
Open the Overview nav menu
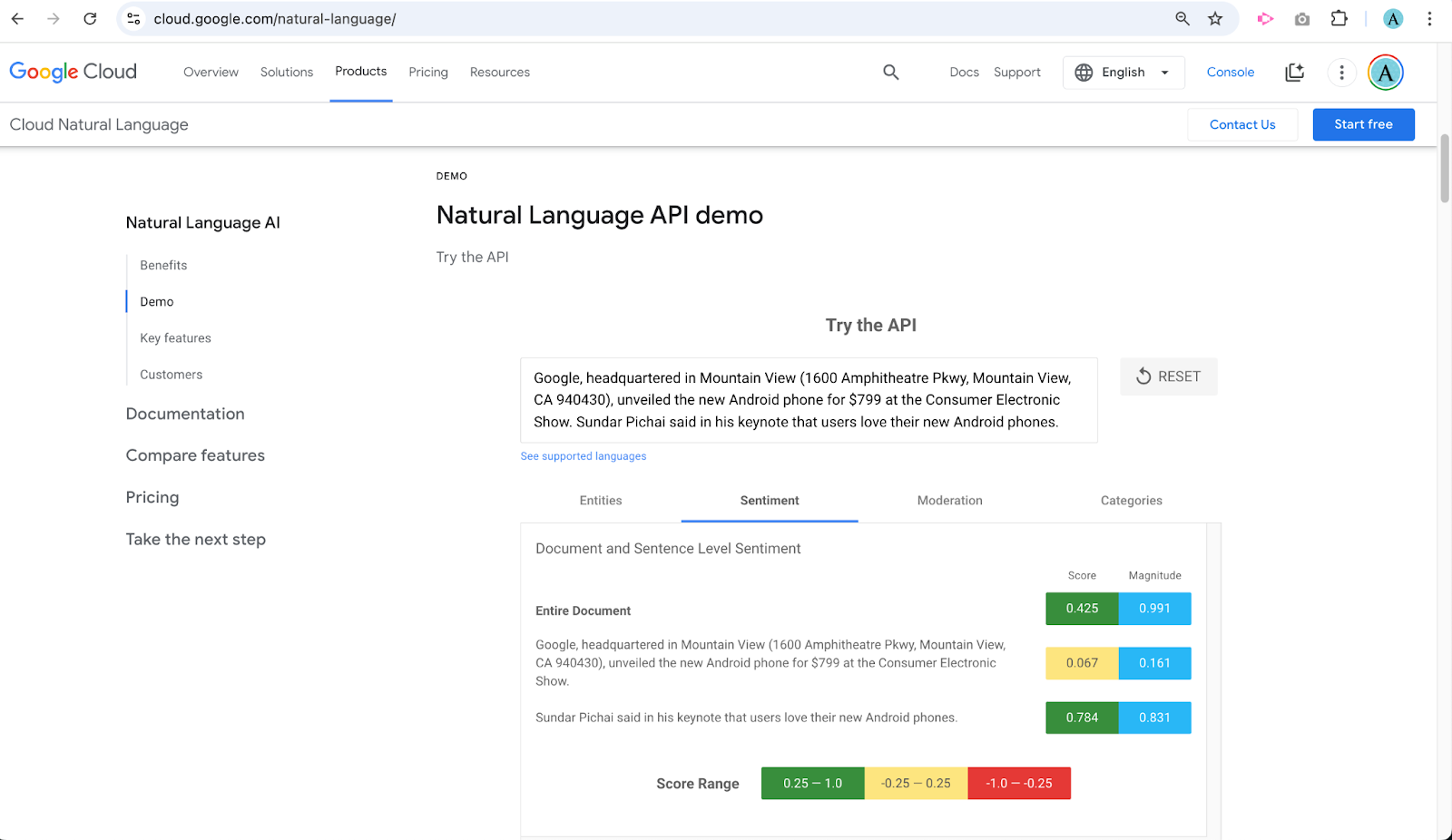pos(211,73)
